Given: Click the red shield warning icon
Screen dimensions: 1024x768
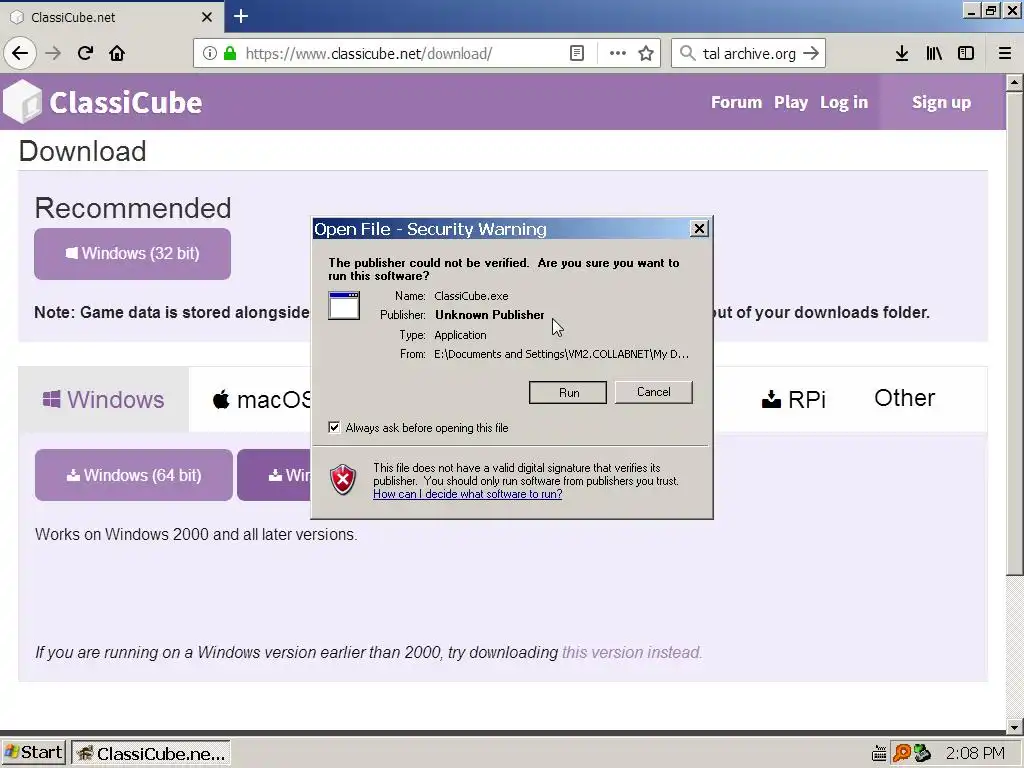Looking at the screenshot, I should coord(343,480).
